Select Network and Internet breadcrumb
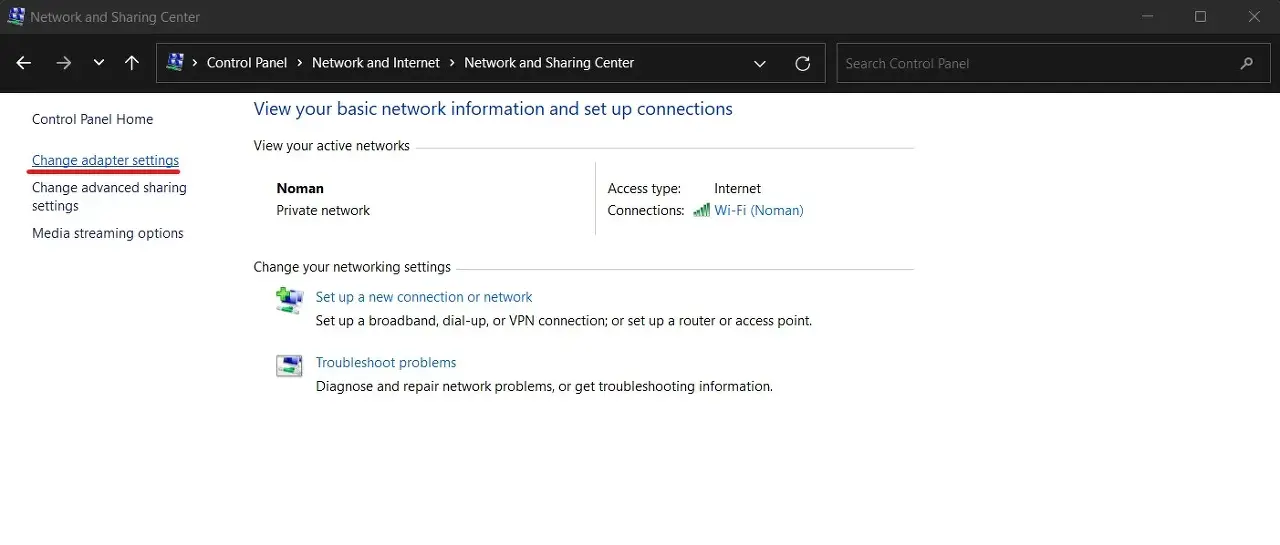 coord(375,63)
